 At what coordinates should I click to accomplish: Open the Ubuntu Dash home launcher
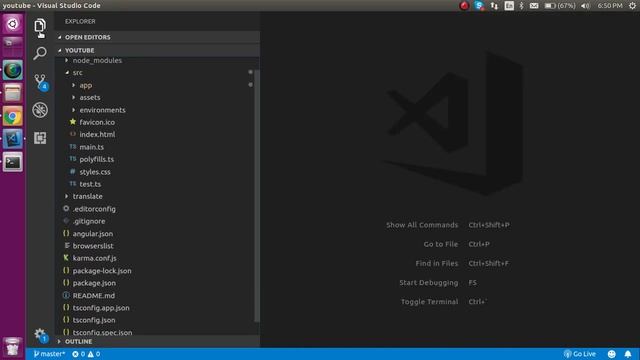coord(13,24)
